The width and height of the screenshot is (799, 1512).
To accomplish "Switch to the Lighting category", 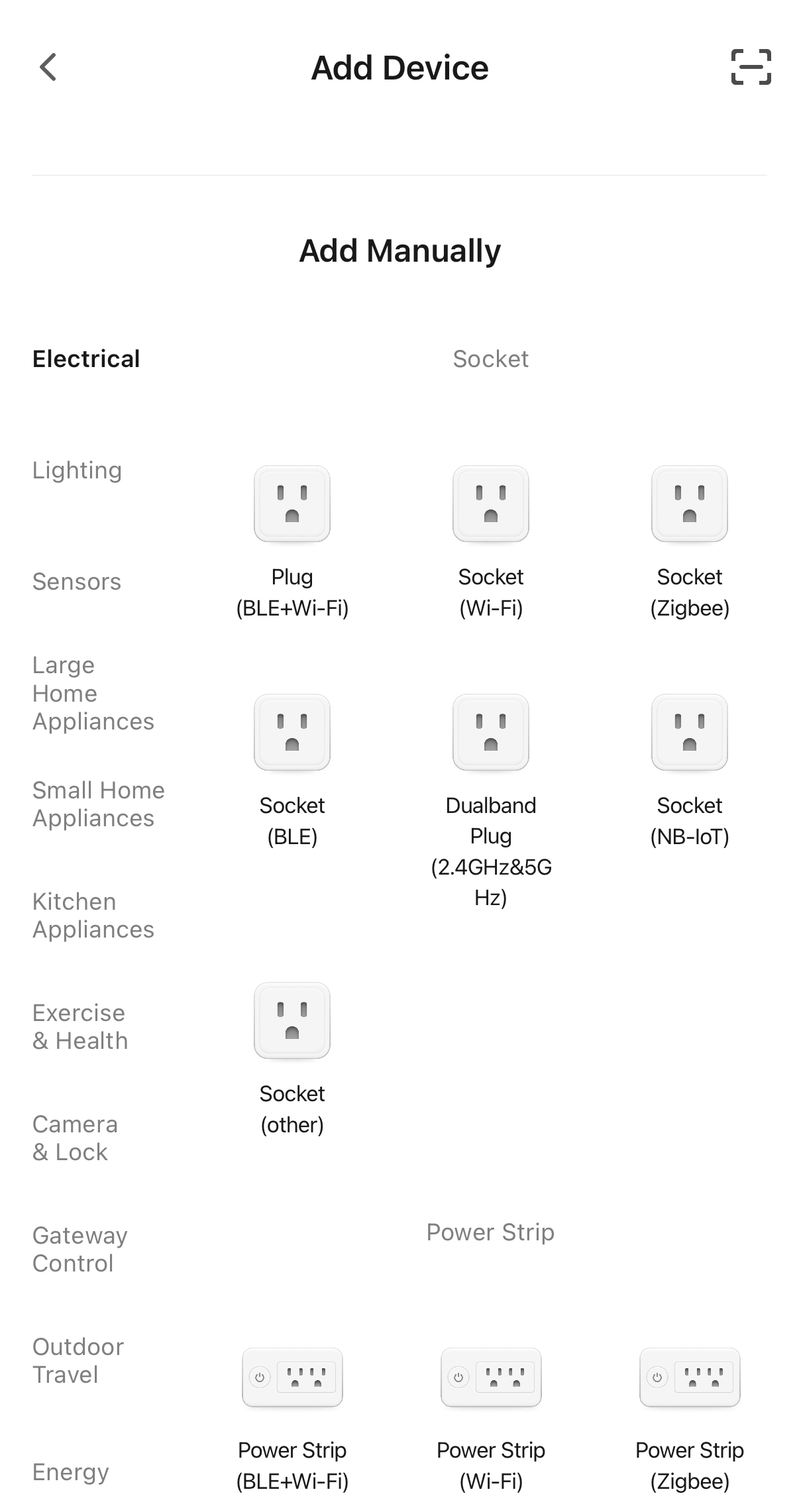I will coord(77,470).
